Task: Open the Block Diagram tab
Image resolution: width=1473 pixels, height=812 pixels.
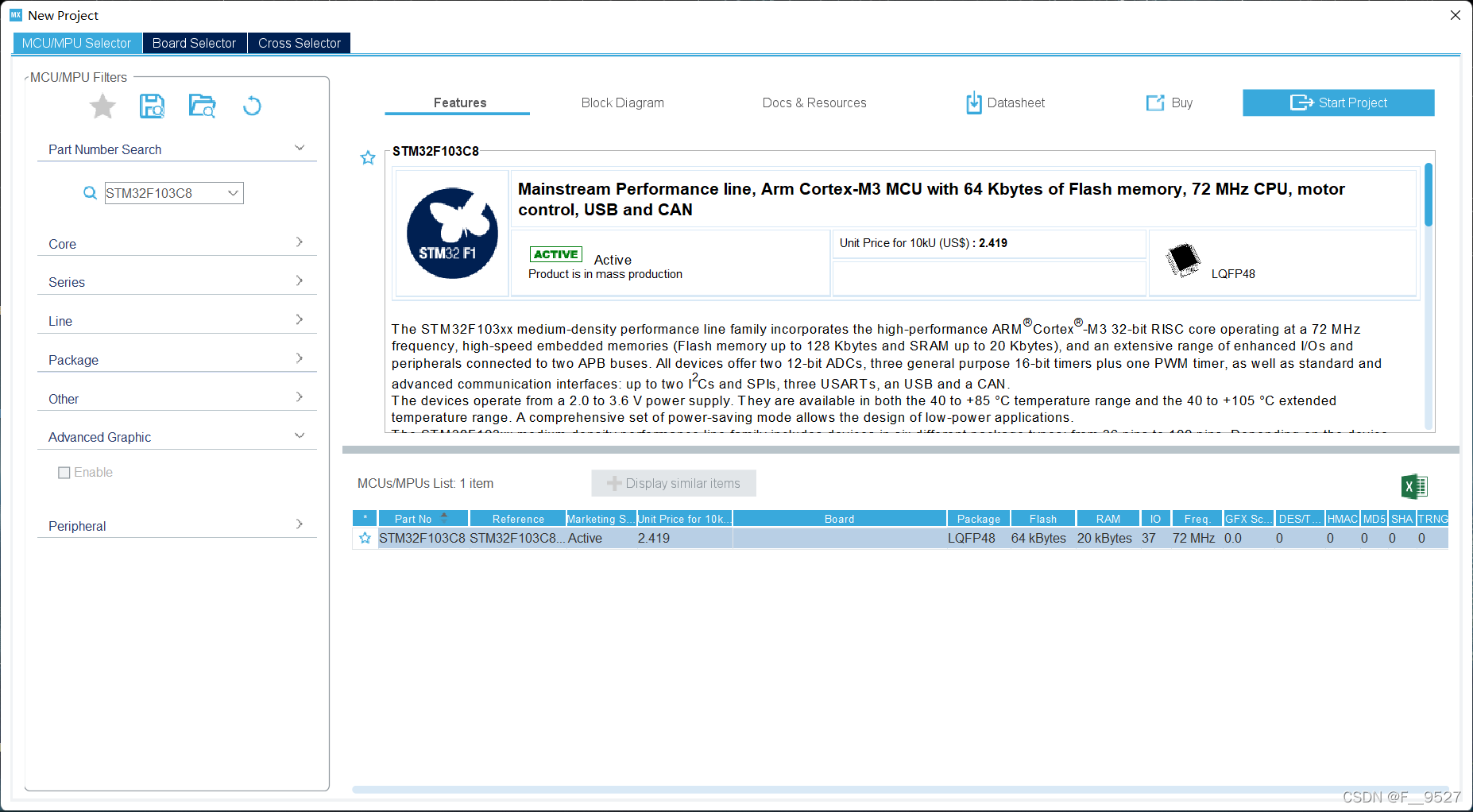Action: coord(622,102)
